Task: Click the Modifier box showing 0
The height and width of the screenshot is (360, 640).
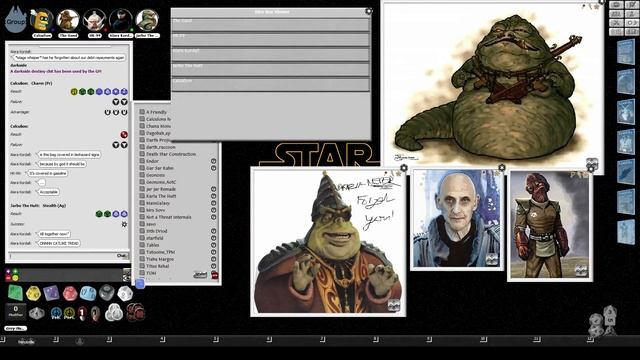Action: pos(16,311)
